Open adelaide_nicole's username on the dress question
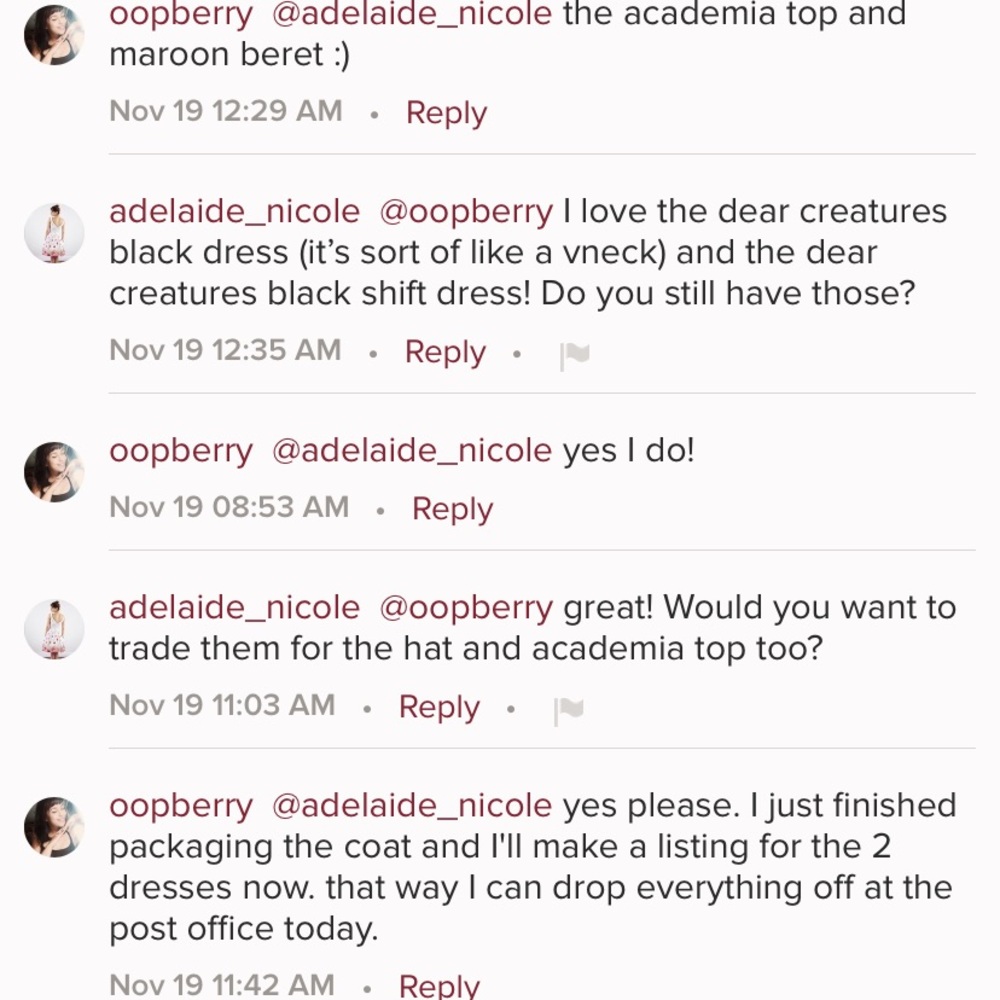Viewport: 1000px width, 1000px height. coord(234,211)
